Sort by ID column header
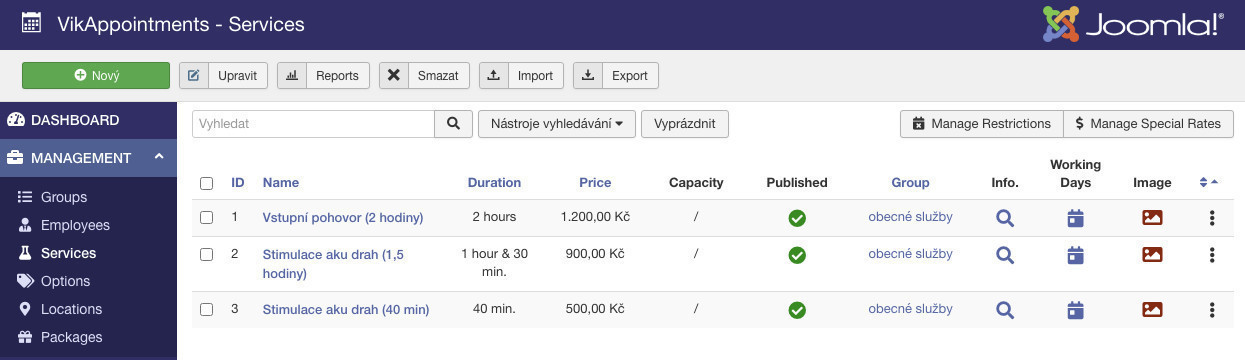 click(238, 183)
